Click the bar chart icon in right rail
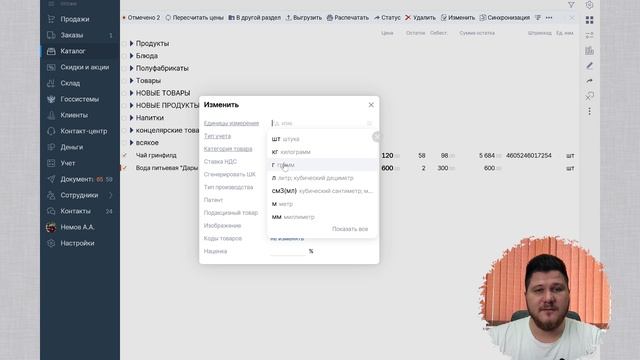 [x=589, y=51]
